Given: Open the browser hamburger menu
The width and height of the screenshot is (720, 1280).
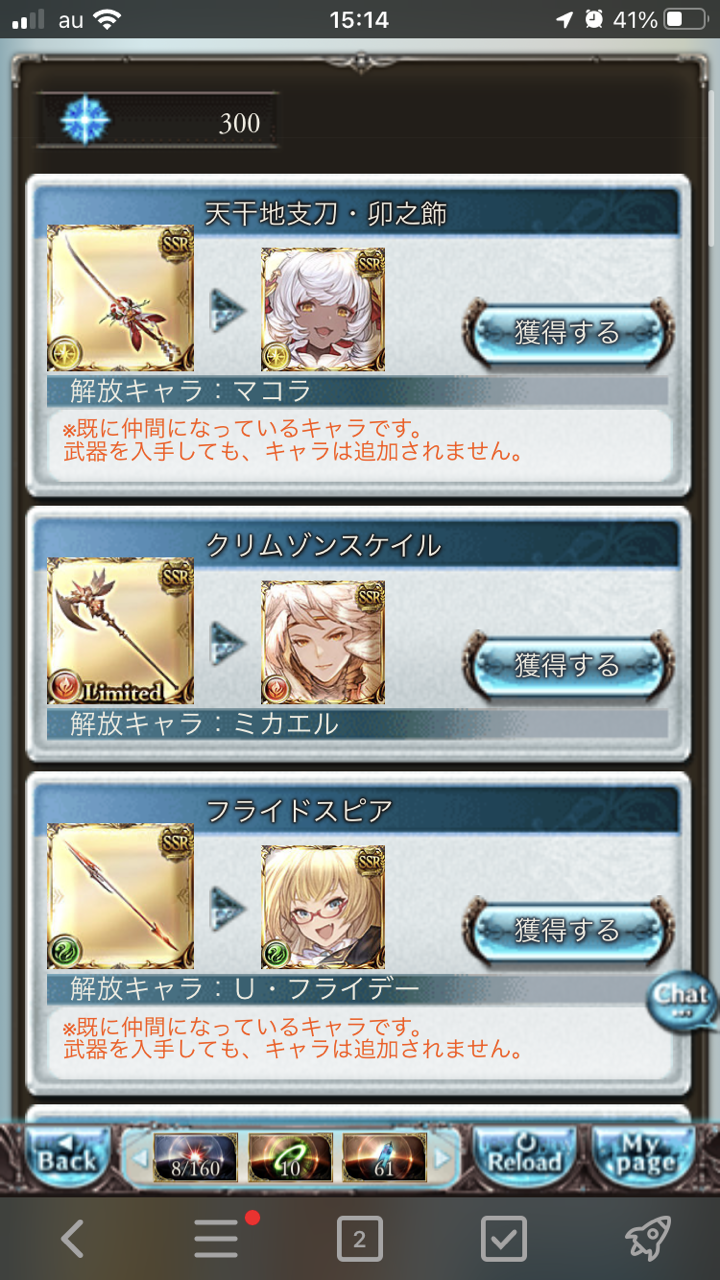Looking at the screenshot, I should coord(216,1240).
